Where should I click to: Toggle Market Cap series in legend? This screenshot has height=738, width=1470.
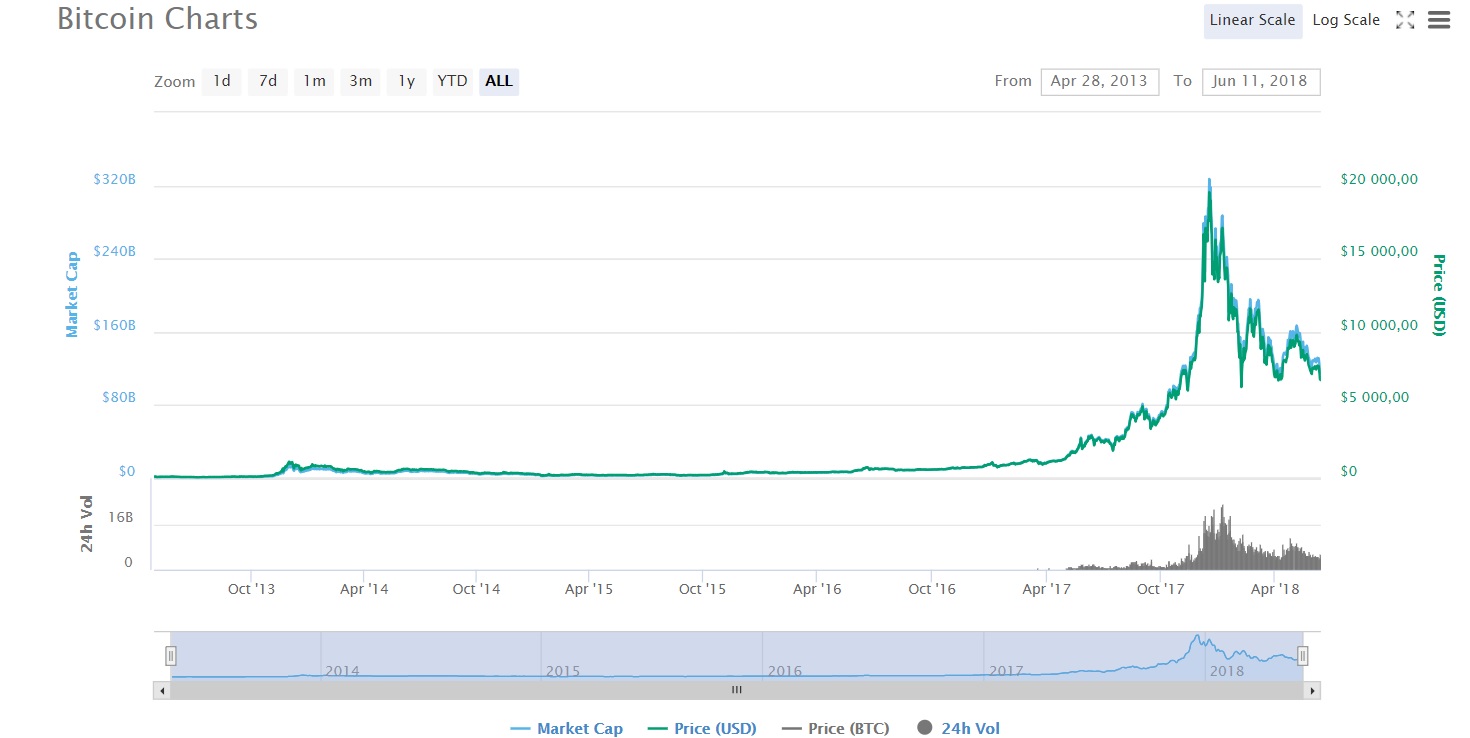(567, 728)
